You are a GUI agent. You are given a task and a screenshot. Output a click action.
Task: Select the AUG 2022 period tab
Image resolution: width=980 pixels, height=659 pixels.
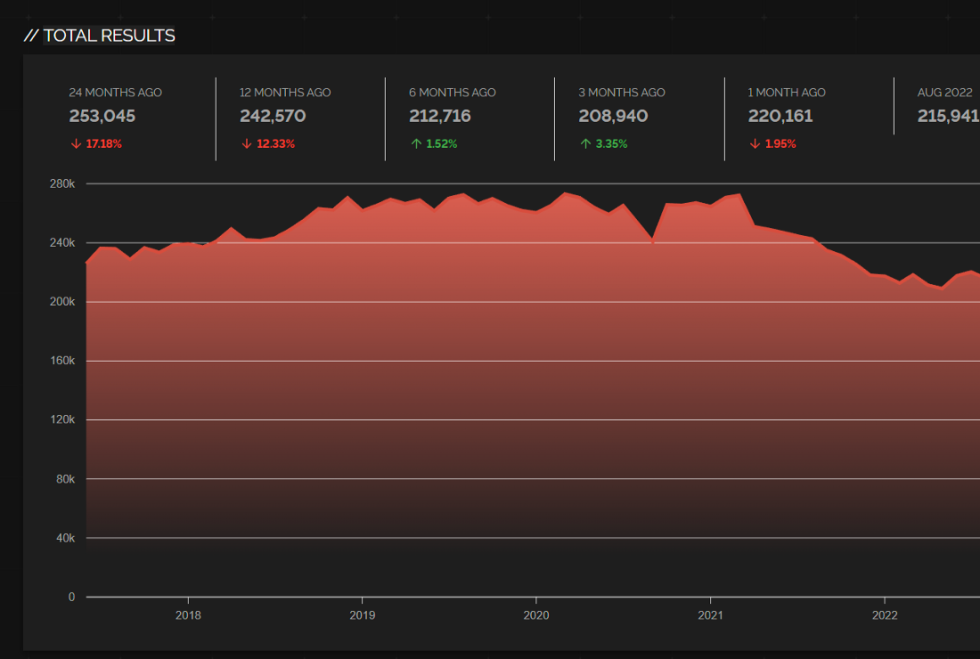(944, 92)
